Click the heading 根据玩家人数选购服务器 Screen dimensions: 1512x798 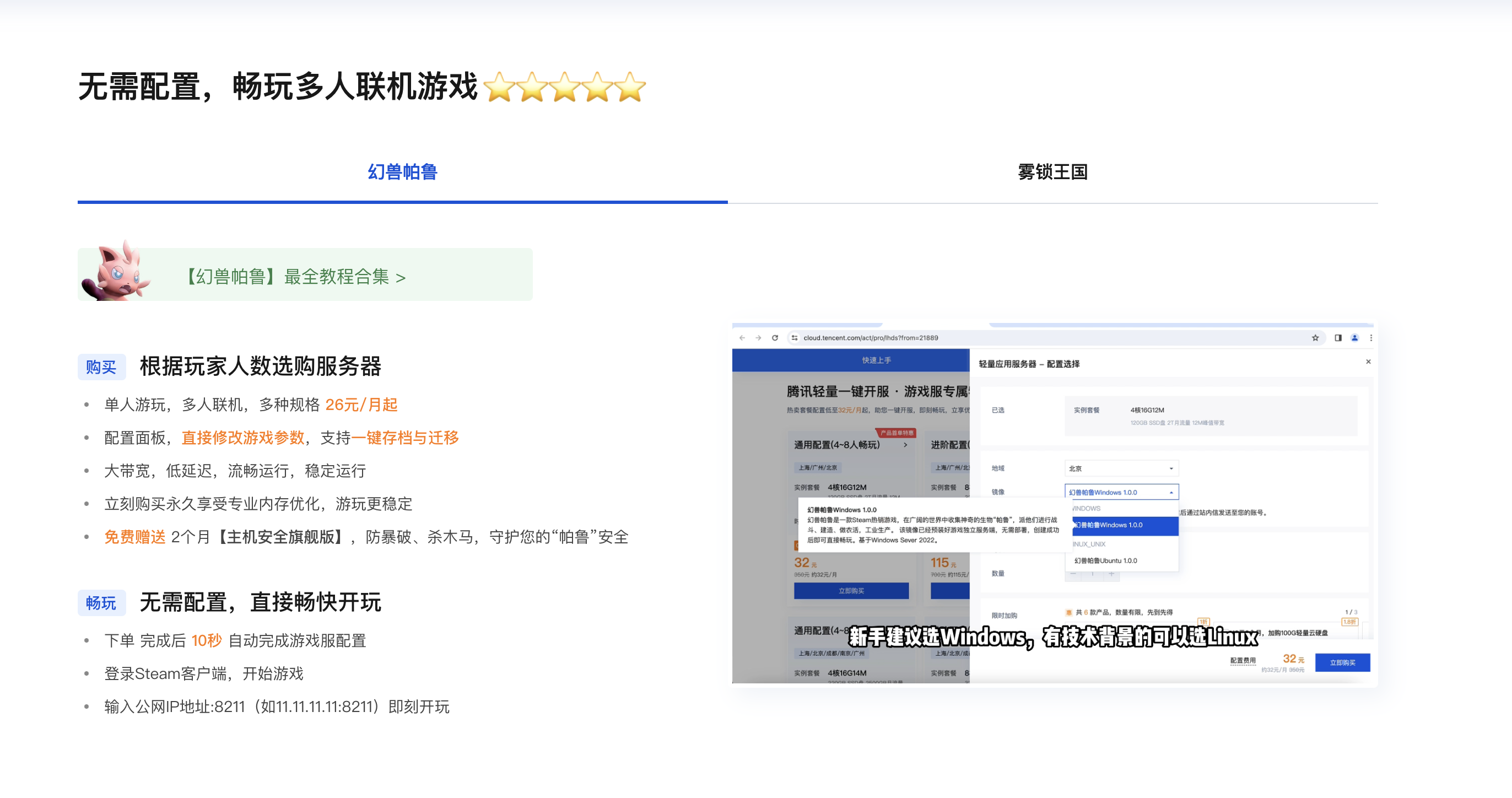click(261, 366)
